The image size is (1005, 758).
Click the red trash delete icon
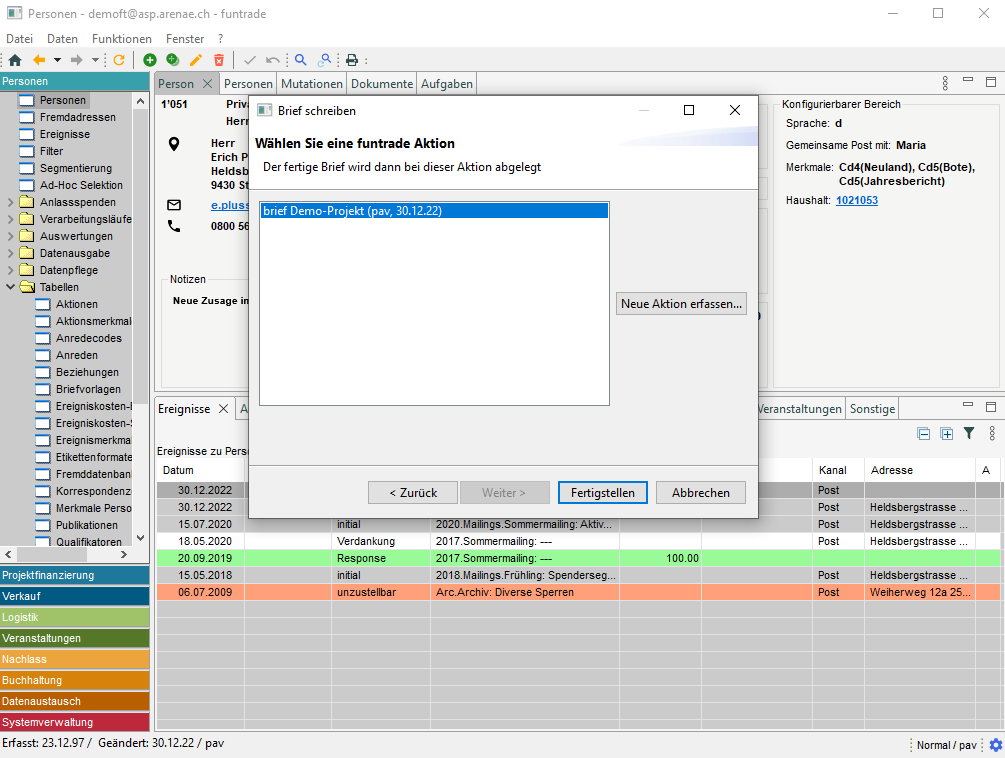(219, 60)
